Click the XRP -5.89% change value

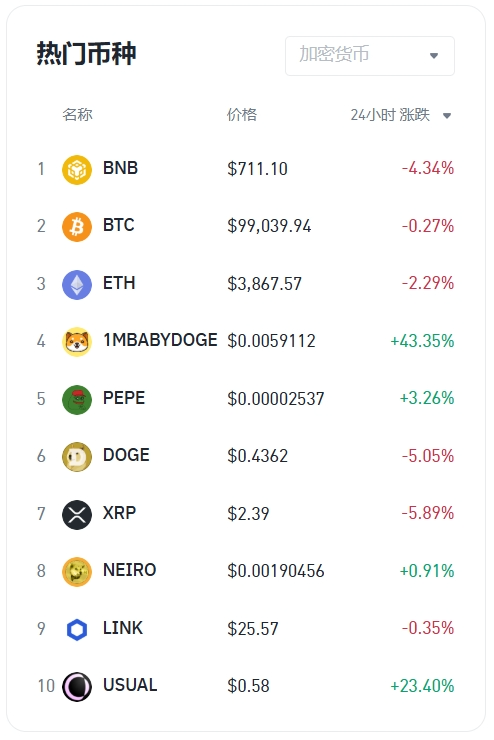[428, 513]
